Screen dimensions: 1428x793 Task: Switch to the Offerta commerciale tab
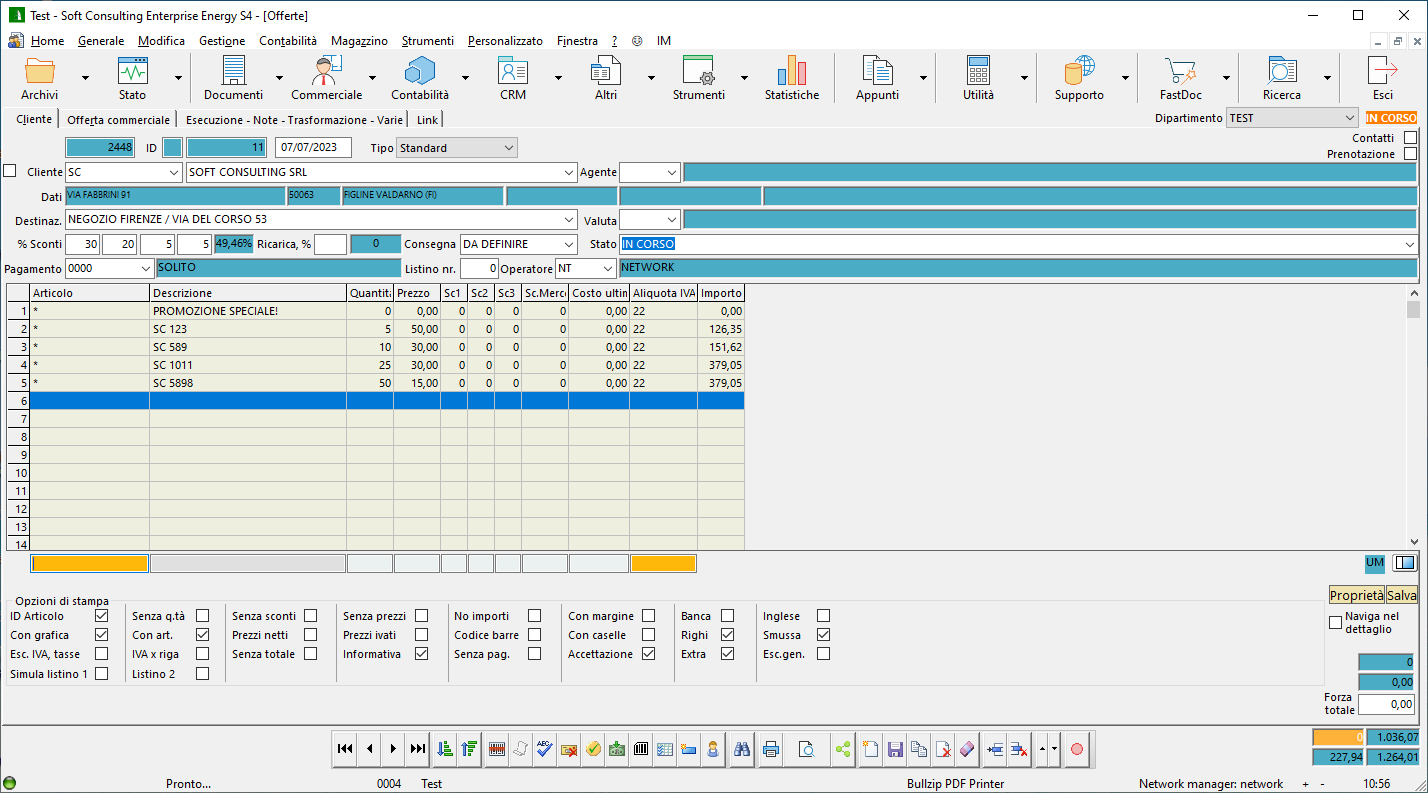(x=118, y=120)
